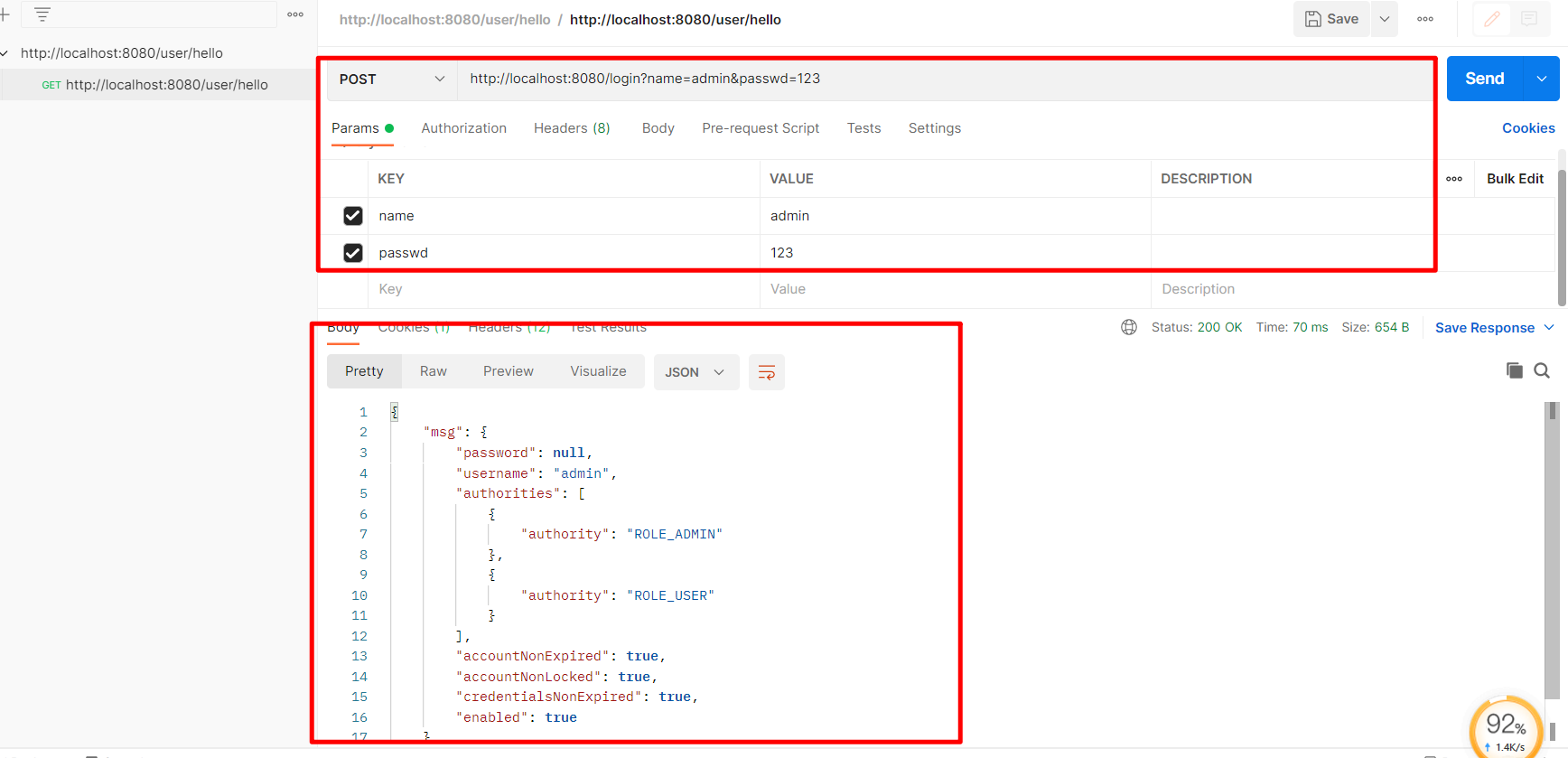1568x758 pixels.
Task: Open the Headers (8) tab
Action: coord(572,128)
